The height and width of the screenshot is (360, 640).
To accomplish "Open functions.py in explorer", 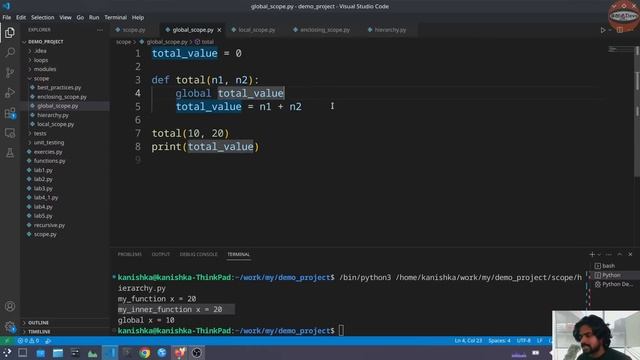I will (x=49, y=161).
